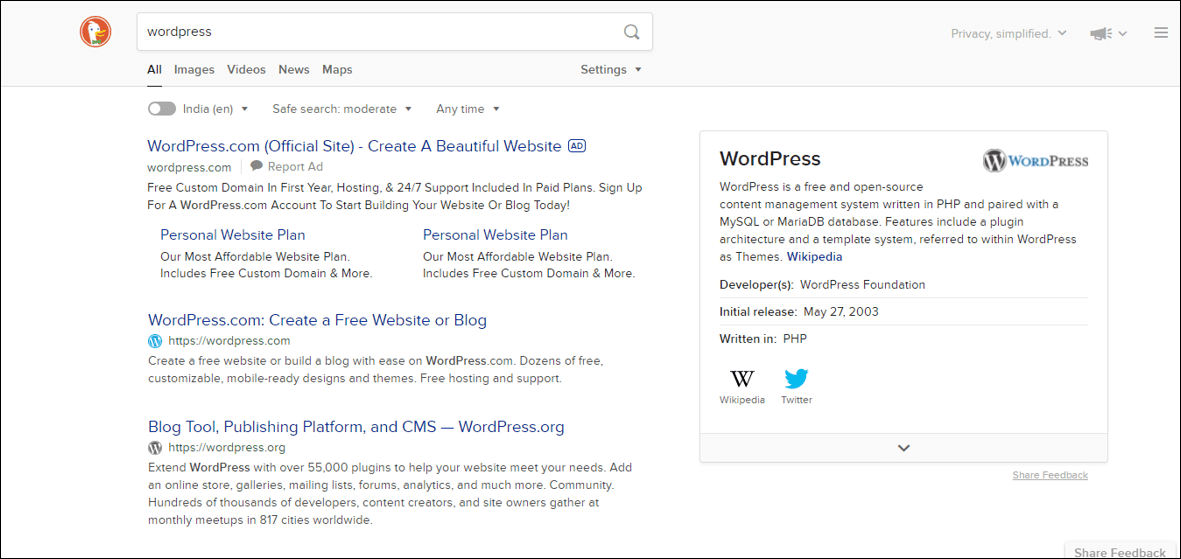1181x559 pixels.
Task: Click the Report Ad speech bubble icon
Action: [257, 166]
